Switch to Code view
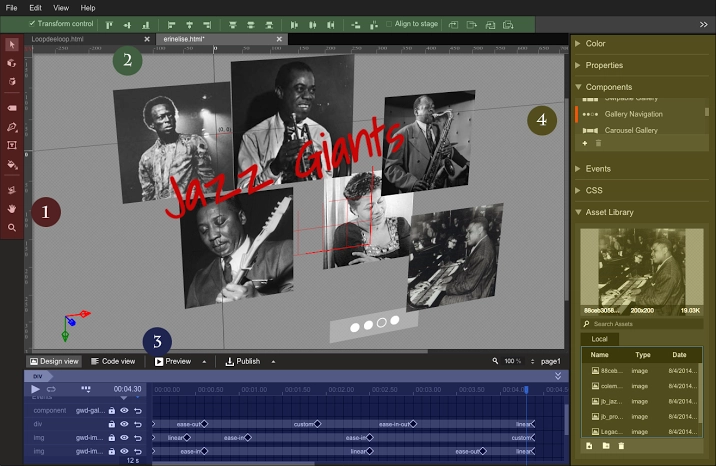Screen dimensions: 716x466 (113, 361)
